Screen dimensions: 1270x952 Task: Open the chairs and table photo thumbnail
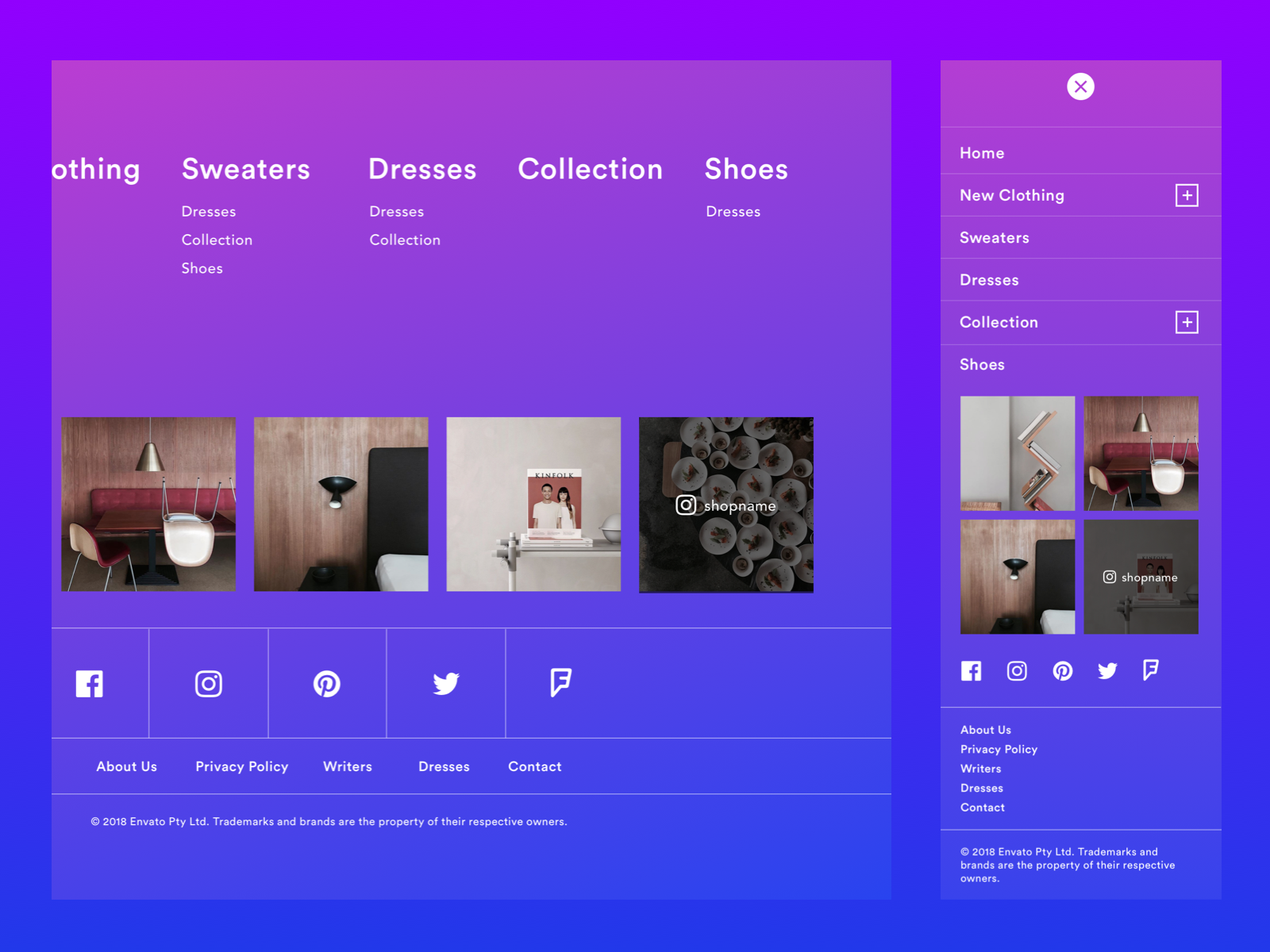click(148, 505)
